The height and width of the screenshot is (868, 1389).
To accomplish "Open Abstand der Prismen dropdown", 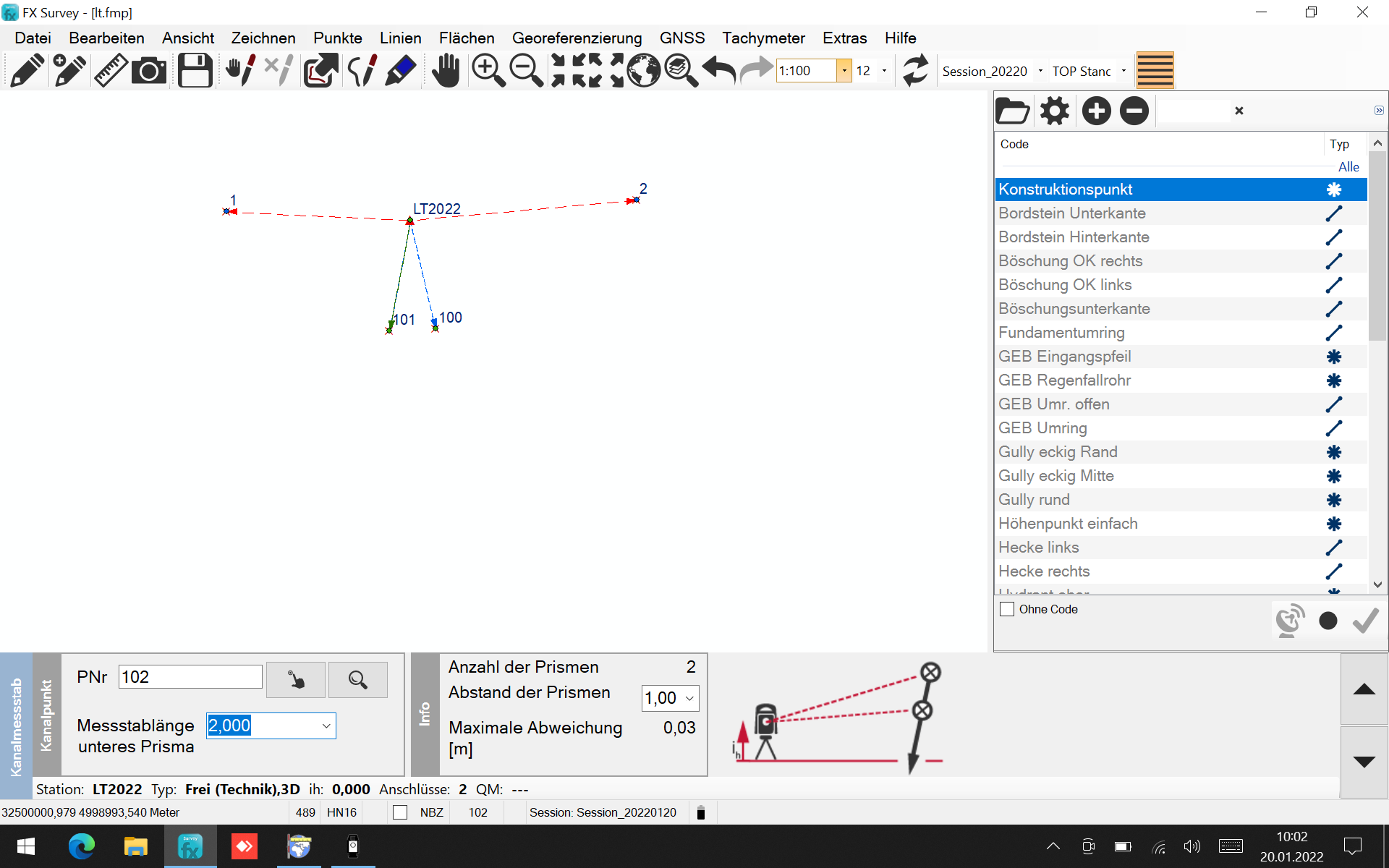I will 689,698.
